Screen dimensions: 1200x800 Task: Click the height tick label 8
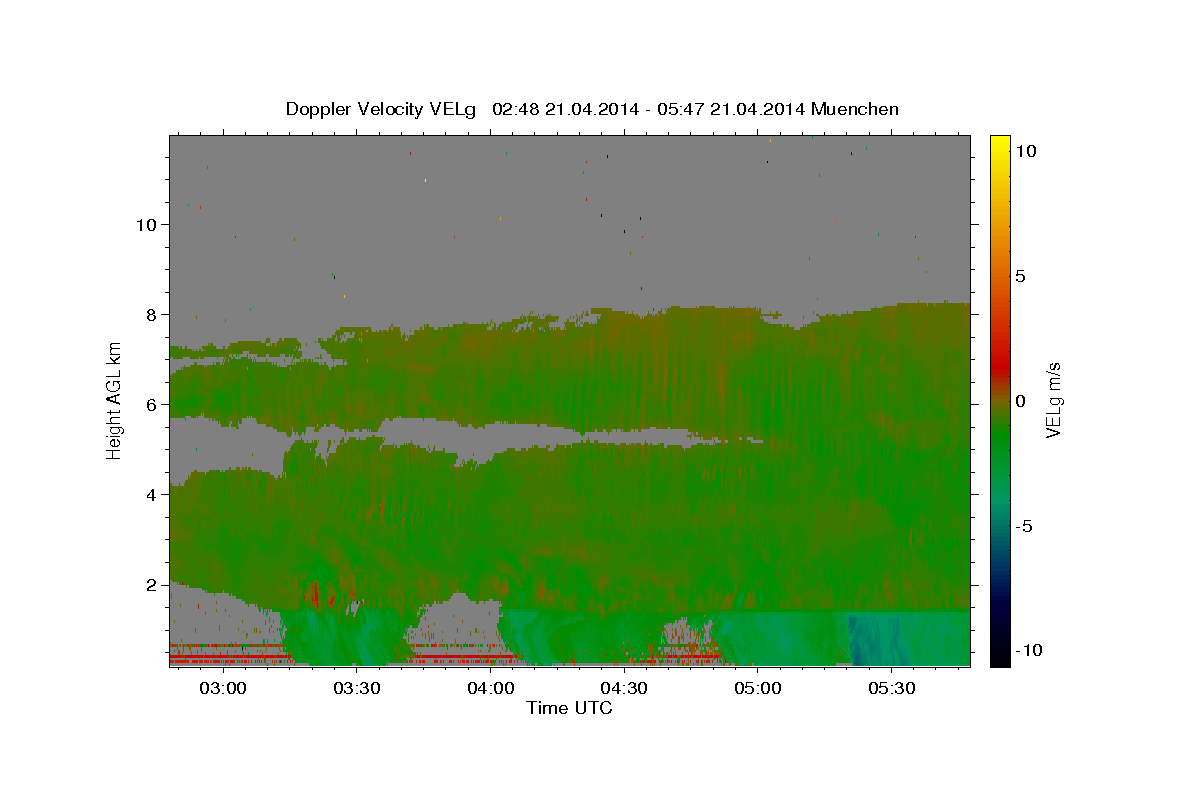[x=152, y=315]
